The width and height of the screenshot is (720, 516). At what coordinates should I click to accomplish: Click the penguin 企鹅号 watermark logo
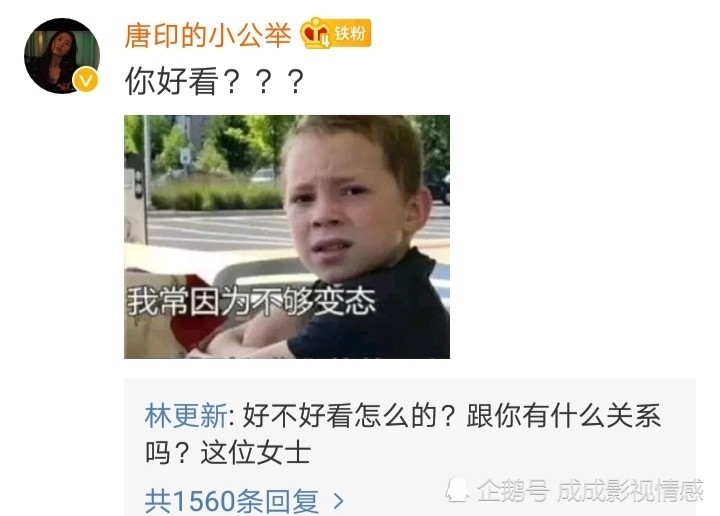pos(457,489)
